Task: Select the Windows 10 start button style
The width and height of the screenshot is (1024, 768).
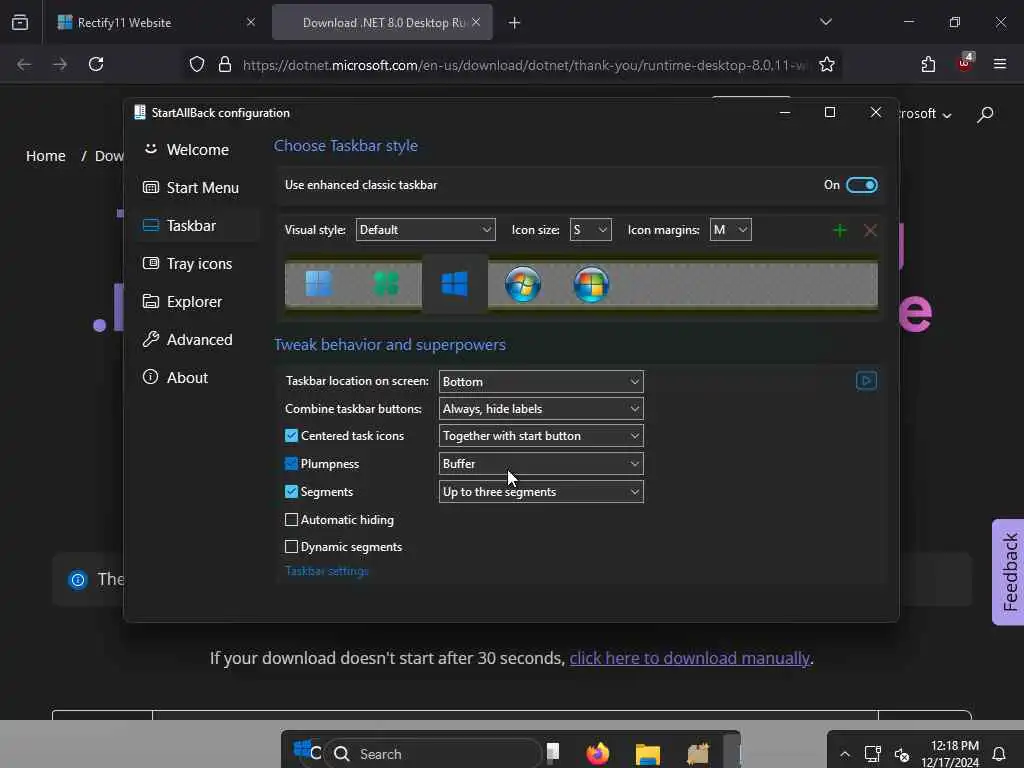Action: click(x=455, y=284)
